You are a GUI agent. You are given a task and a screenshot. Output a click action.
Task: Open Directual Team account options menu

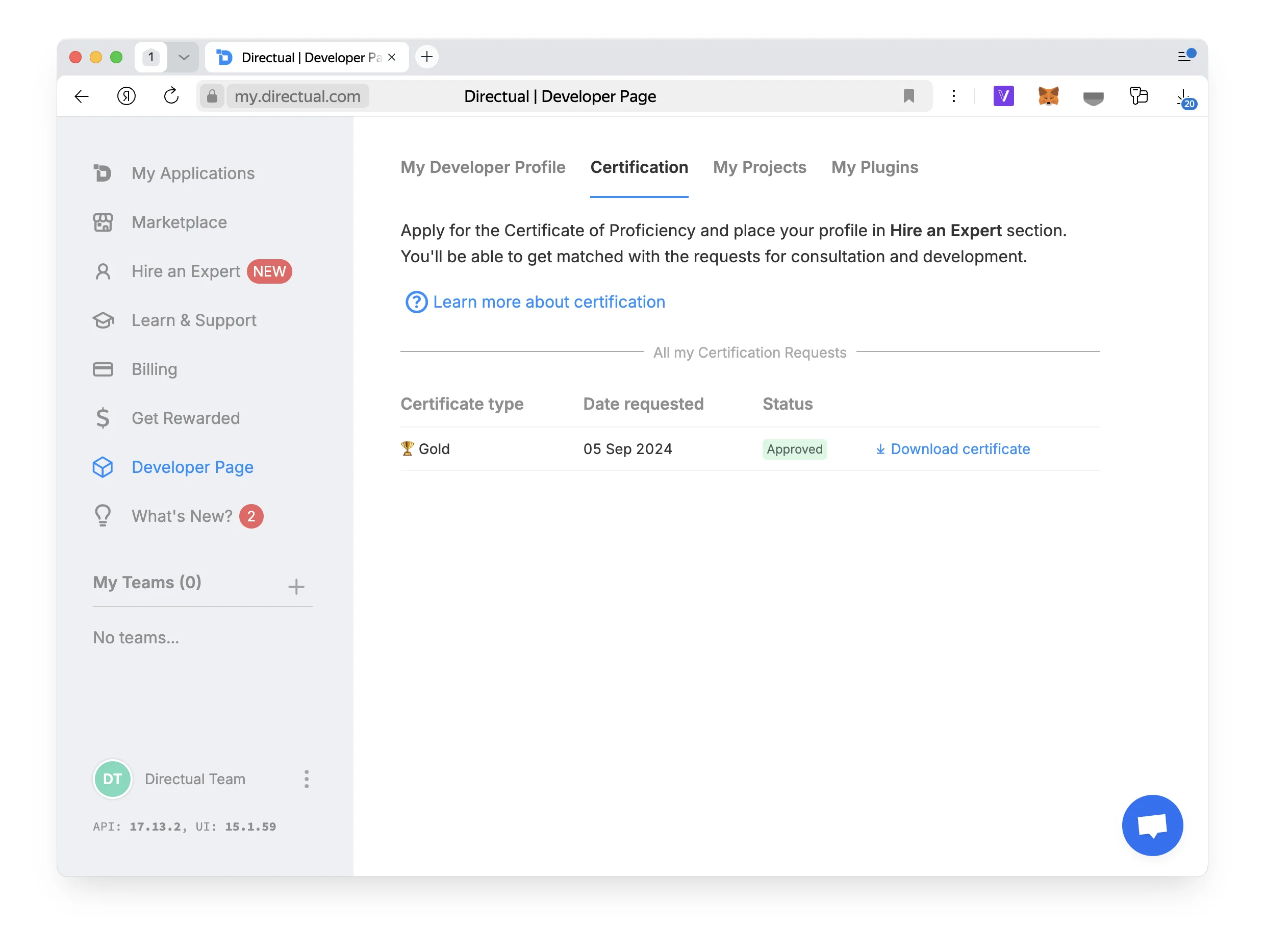(x=307, y=779)
